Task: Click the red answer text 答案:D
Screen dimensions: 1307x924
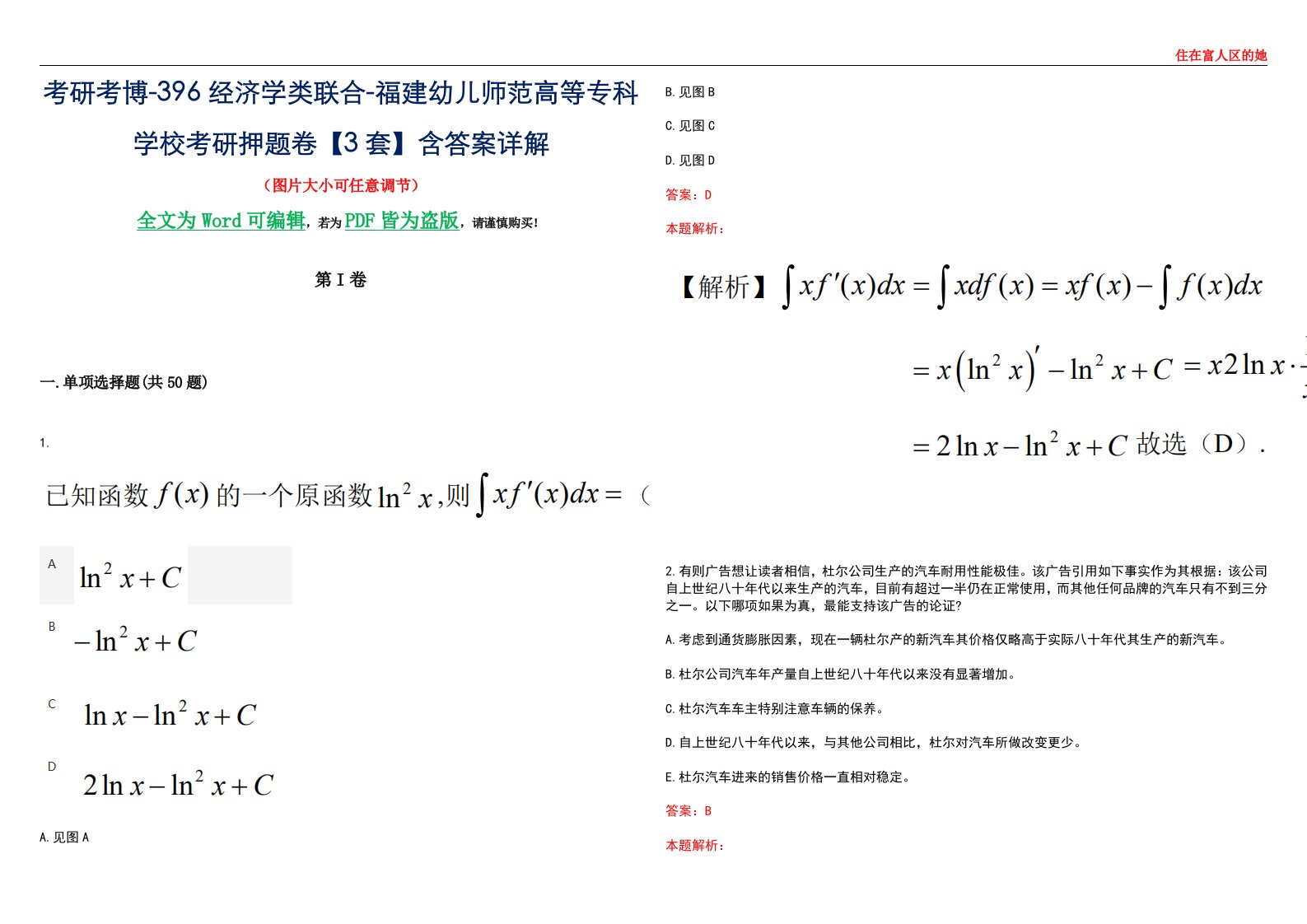Action: coord(689,195)
